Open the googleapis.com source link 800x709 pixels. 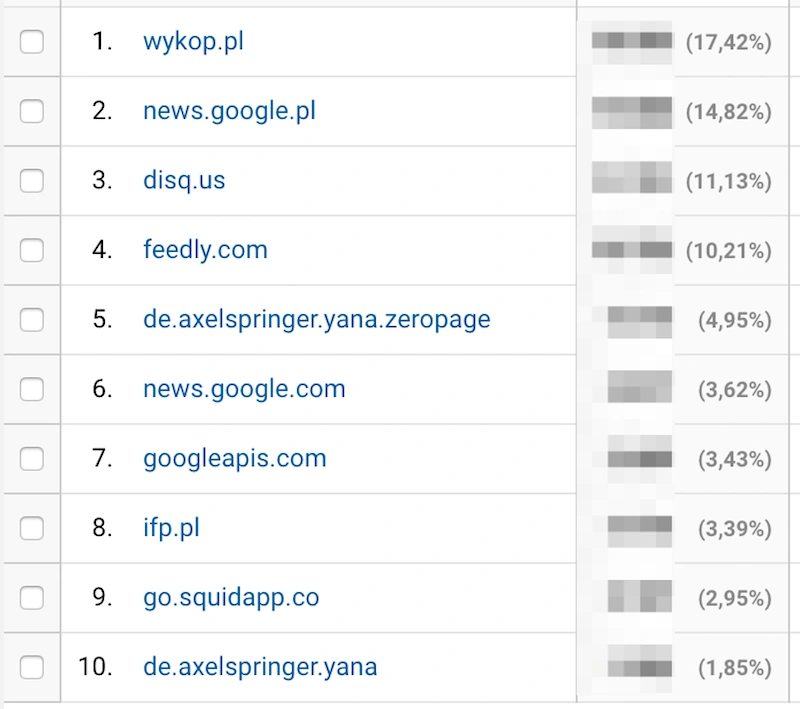click(x=235, y=459)
